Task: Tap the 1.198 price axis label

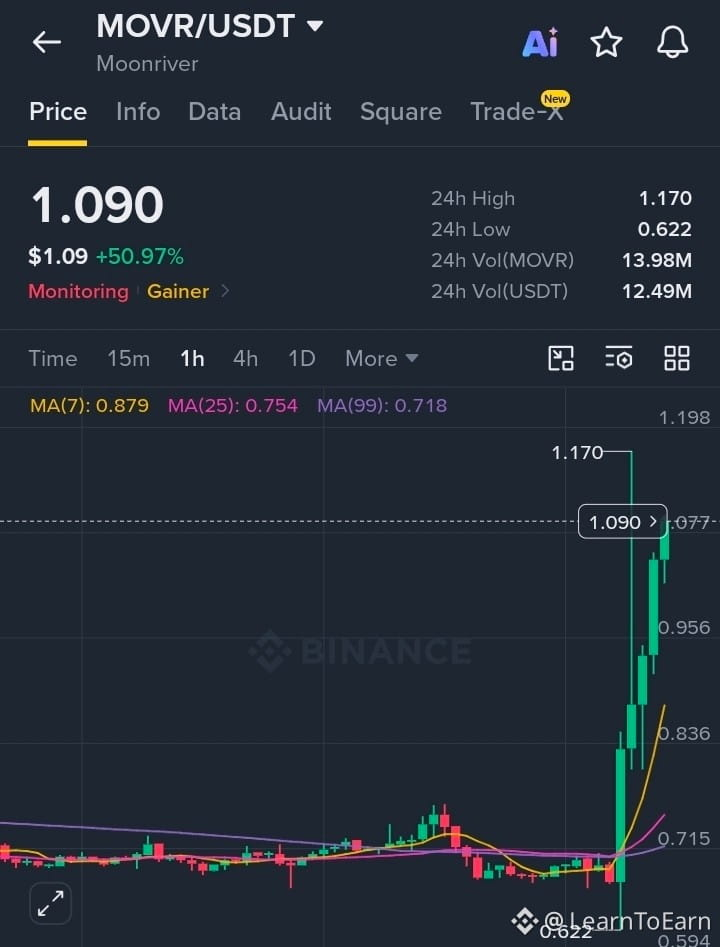Action: coord(684,417)
